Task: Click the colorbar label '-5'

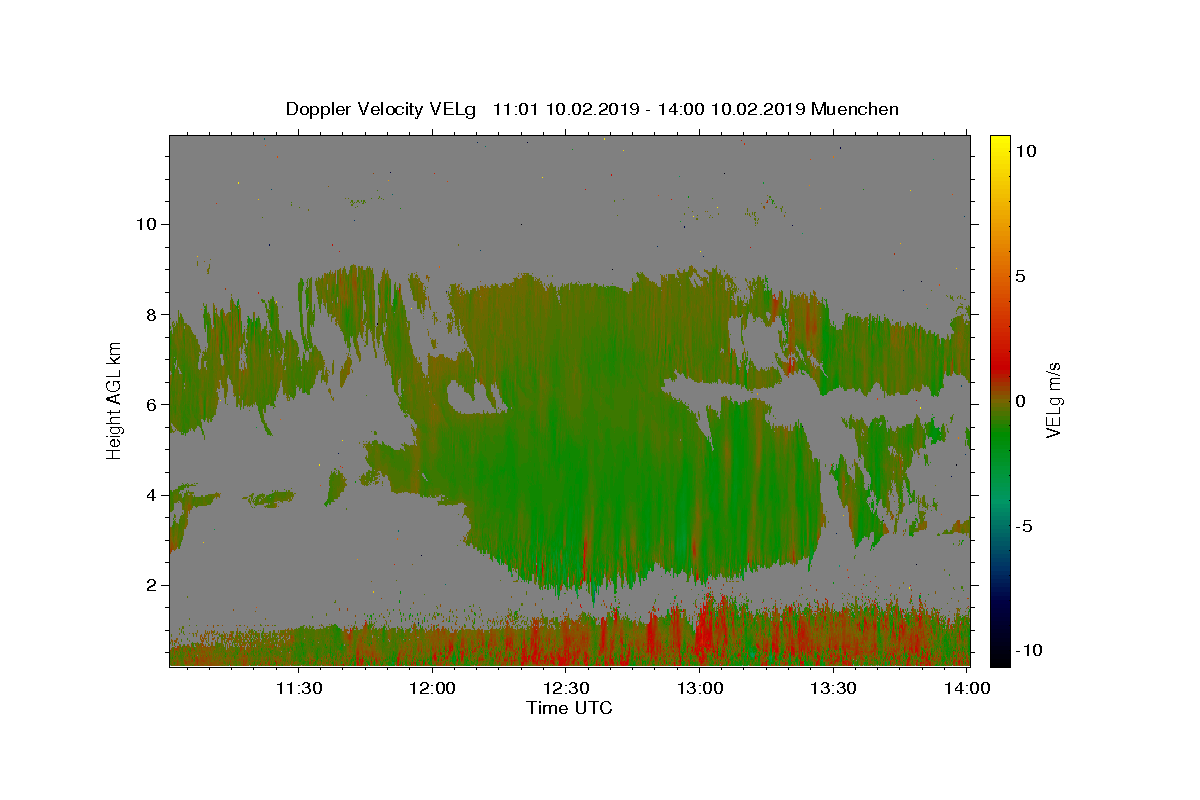Action: click(x=1024, y=526)
